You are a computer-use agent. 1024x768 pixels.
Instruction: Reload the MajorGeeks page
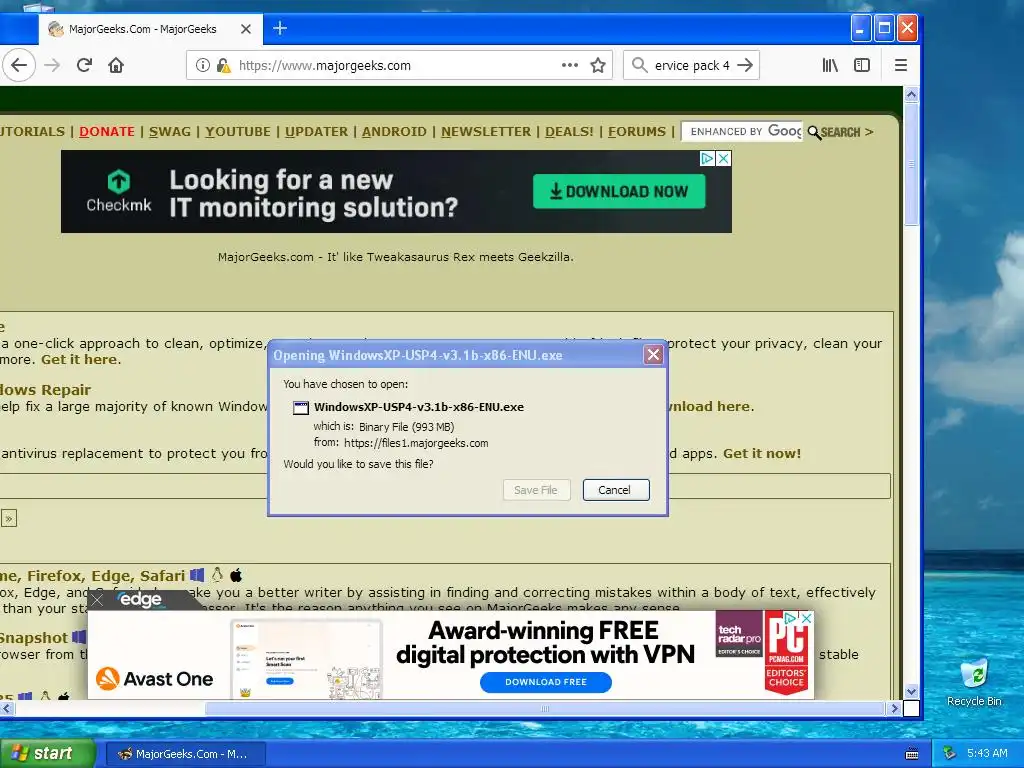(84, 65)
